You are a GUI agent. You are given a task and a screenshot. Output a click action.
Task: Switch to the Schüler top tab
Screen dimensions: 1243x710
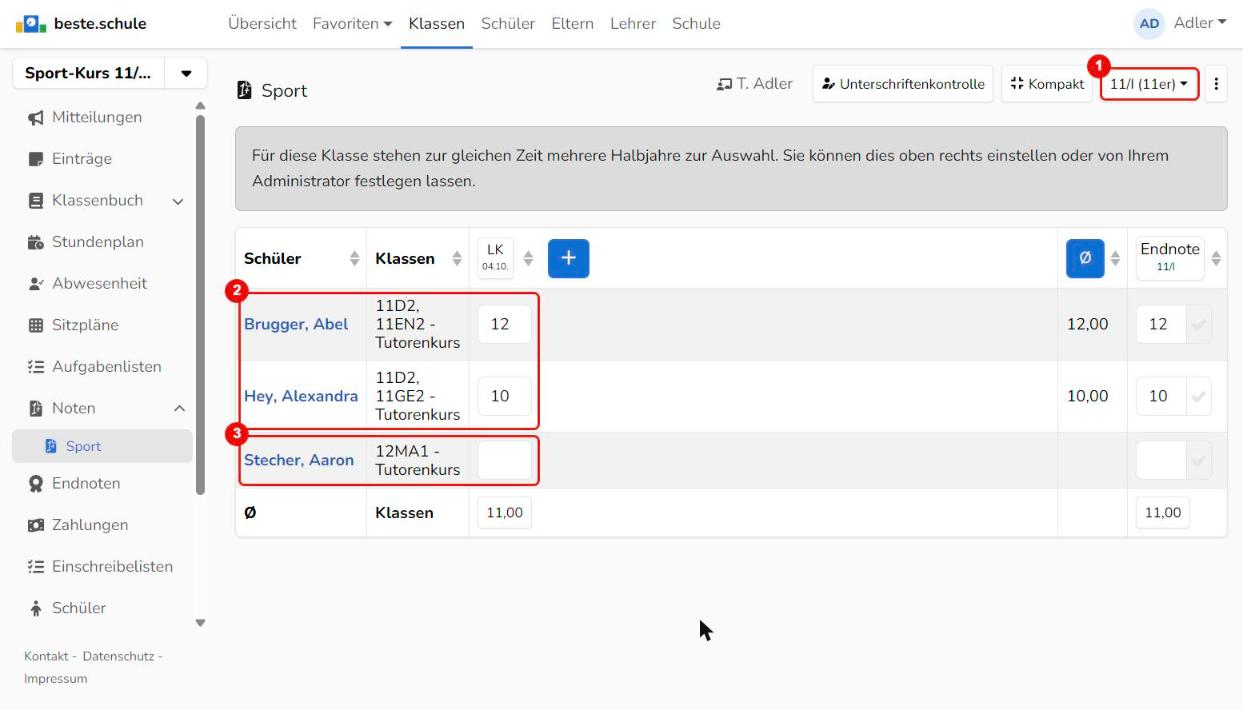coord(508,23)
